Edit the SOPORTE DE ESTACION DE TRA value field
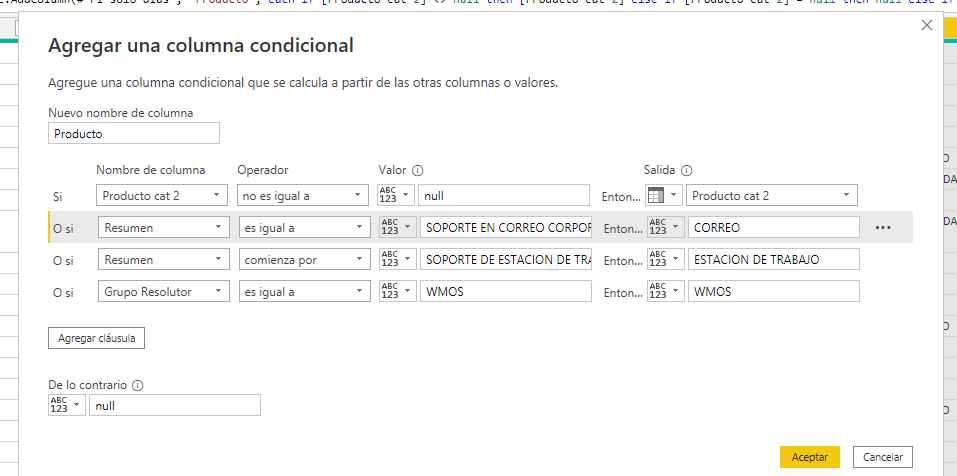The image size is (957, 476). (x=505, y=259)
